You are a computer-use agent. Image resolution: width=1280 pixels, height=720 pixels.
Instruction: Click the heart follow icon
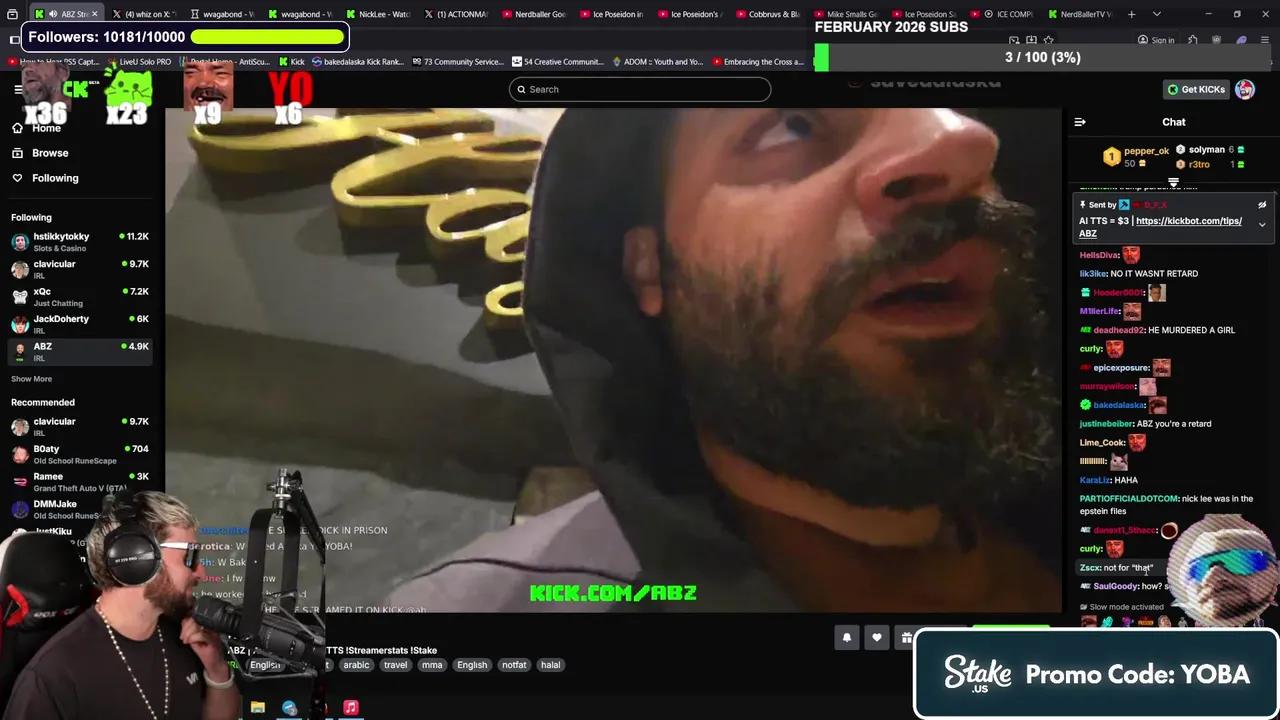click(x=877, y=638)
